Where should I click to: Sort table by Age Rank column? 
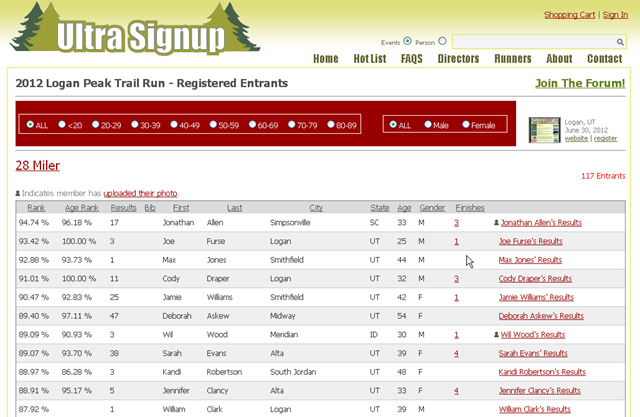point(82,208)
